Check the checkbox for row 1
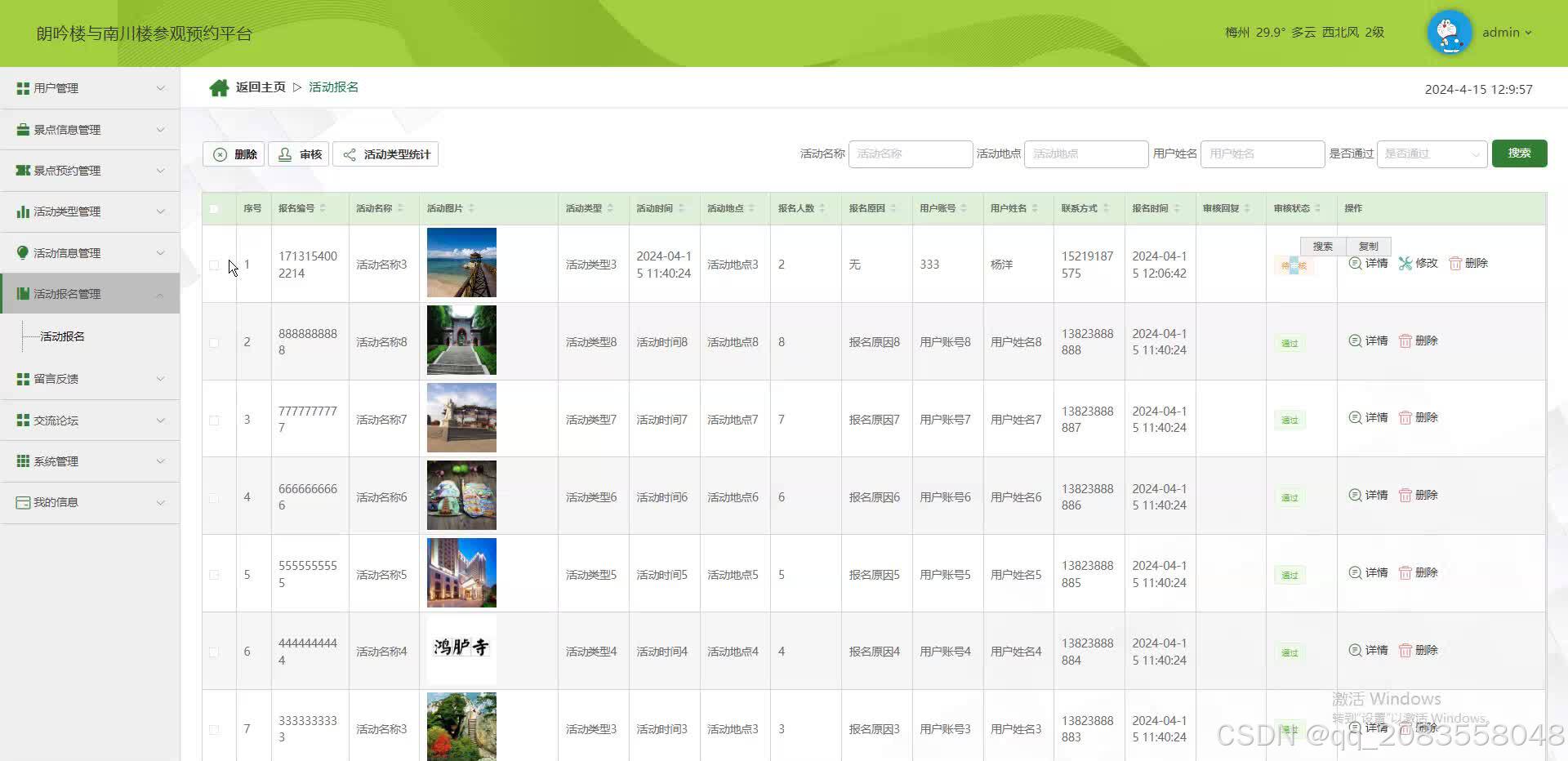 [x=214, y=265]
